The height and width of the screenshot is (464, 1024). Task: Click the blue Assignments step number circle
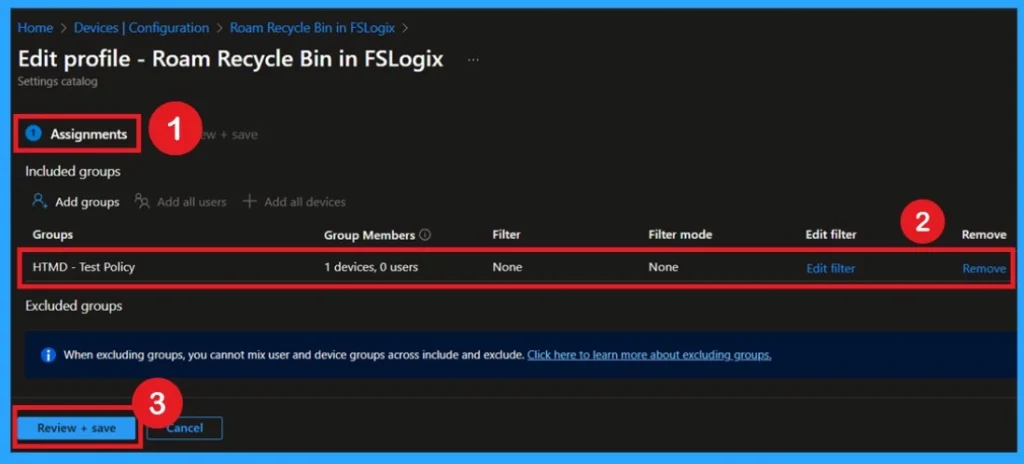pos(34,134)
